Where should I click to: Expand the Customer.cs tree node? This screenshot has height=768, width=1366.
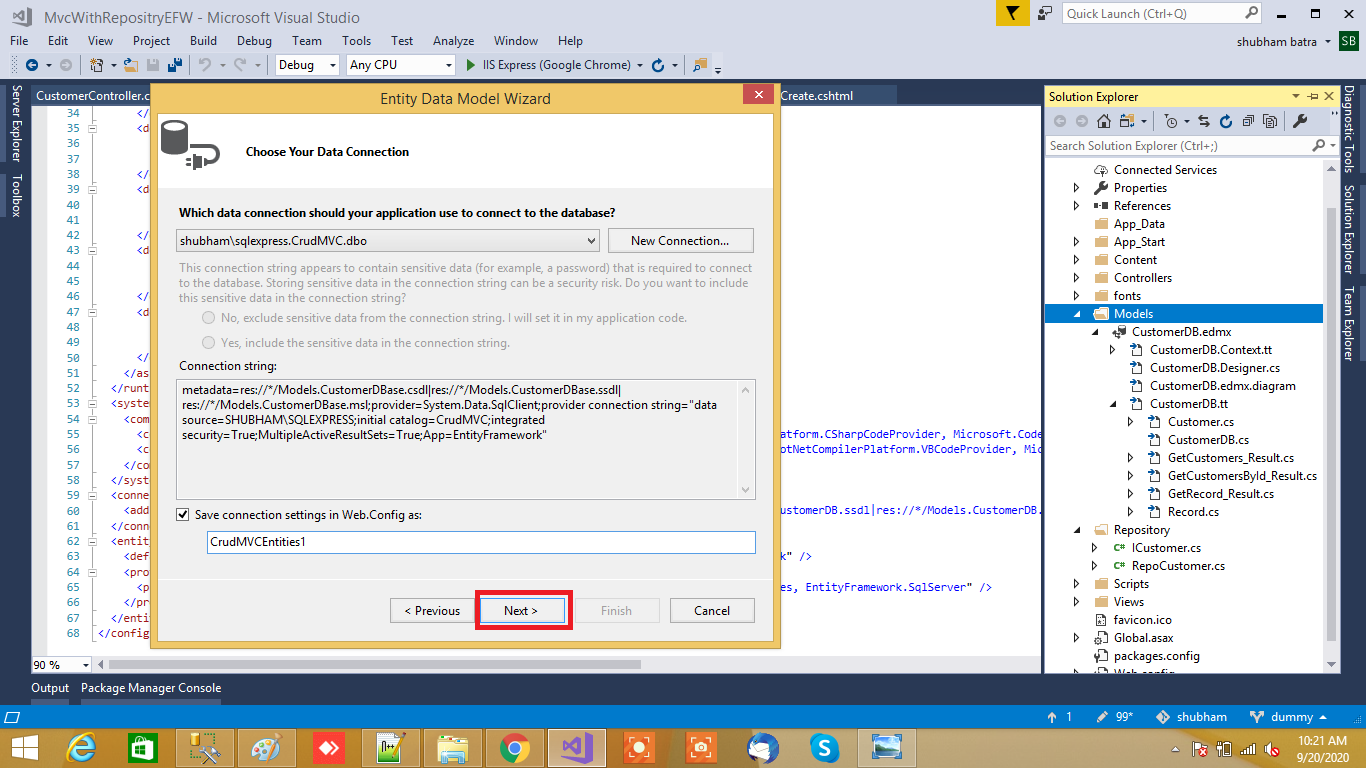1131,422
